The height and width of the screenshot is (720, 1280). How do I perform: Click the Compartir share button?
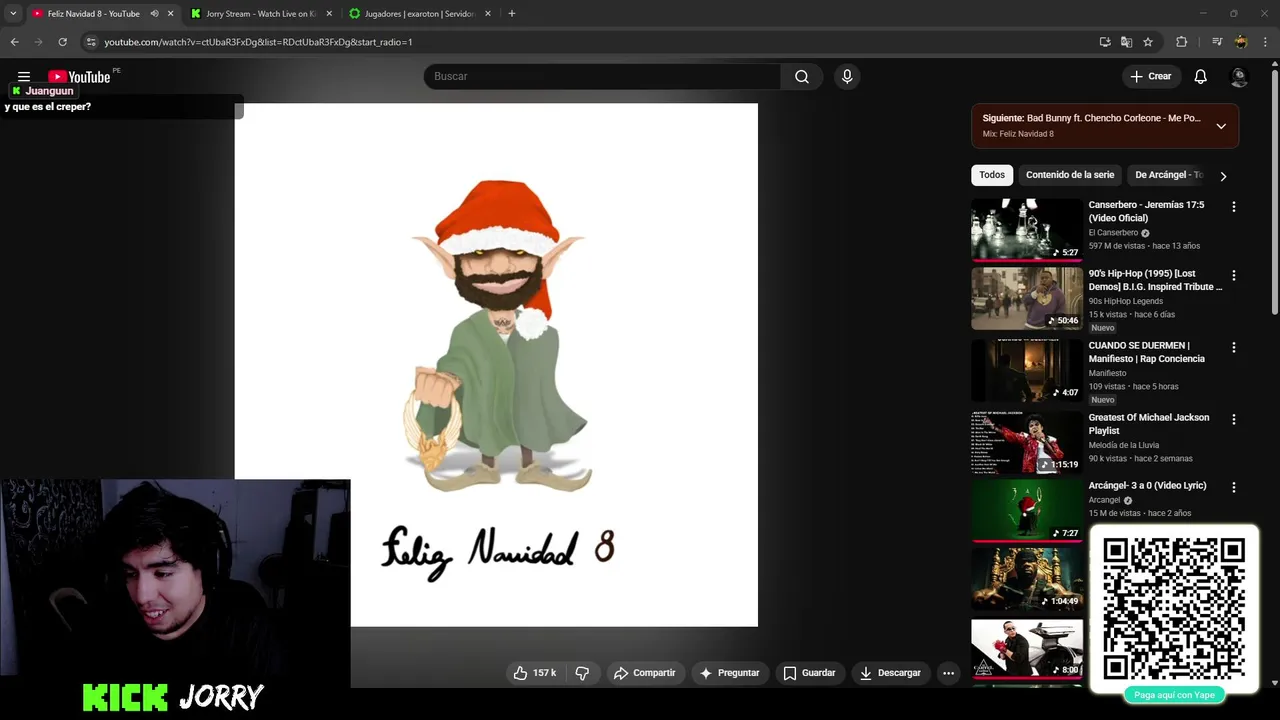tap(645, 673)
